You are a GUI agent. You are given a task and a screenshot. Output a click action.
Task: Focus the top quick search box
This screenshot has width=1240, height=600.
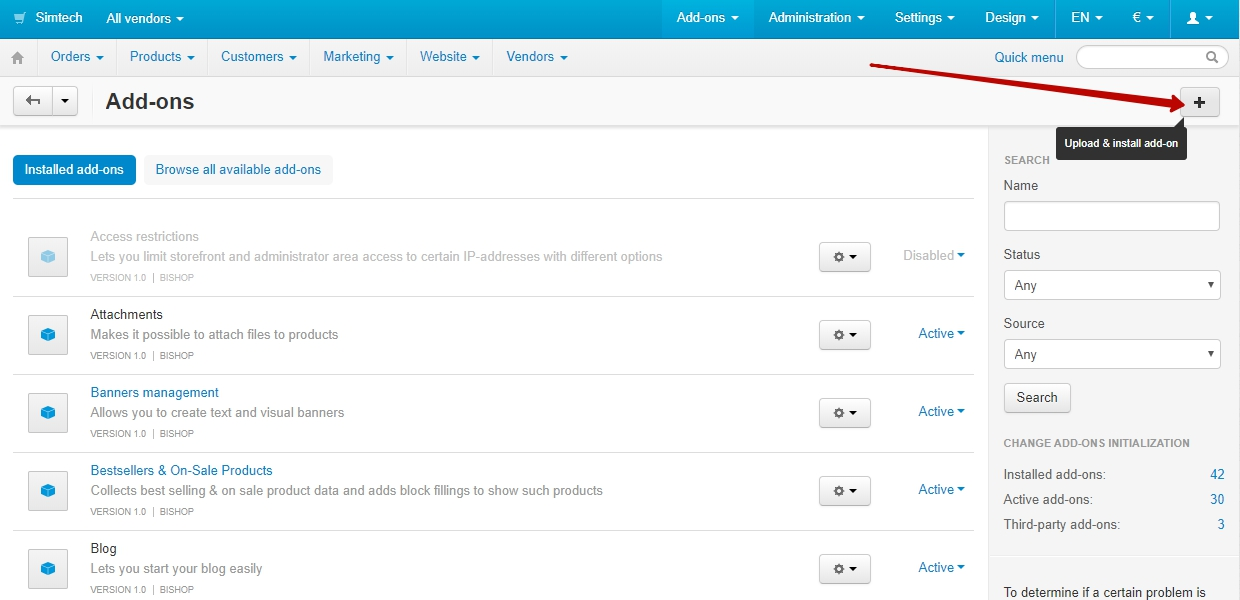tap(1152, 57)
